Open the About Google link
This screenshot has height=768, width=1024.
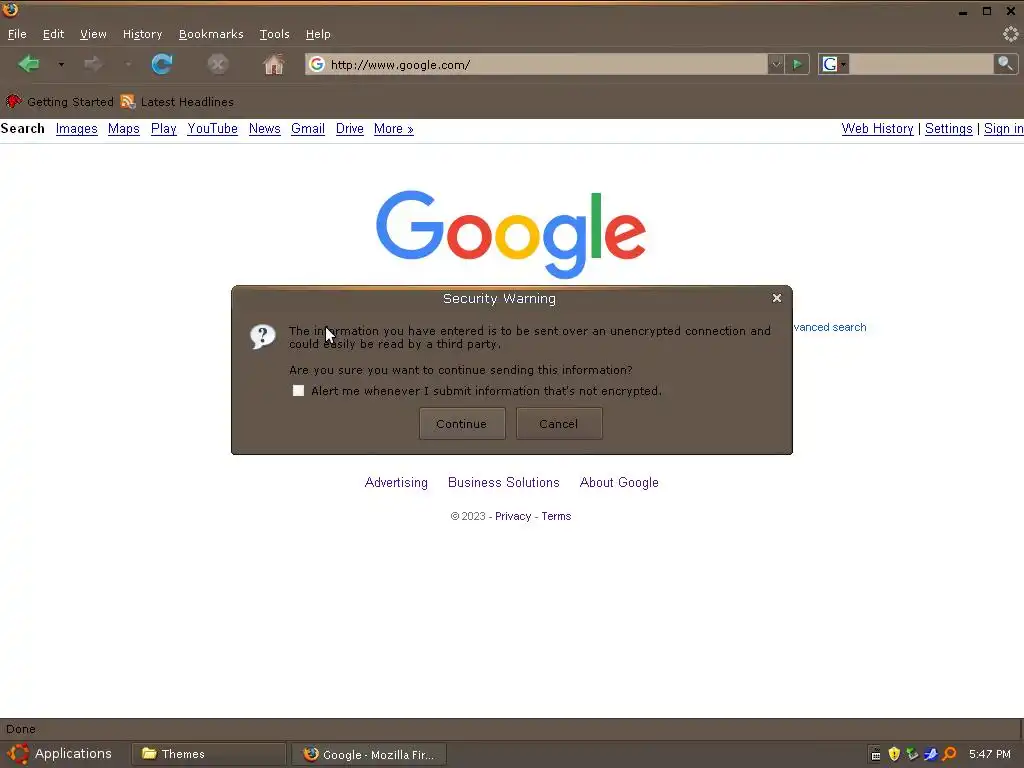[619, 483]
